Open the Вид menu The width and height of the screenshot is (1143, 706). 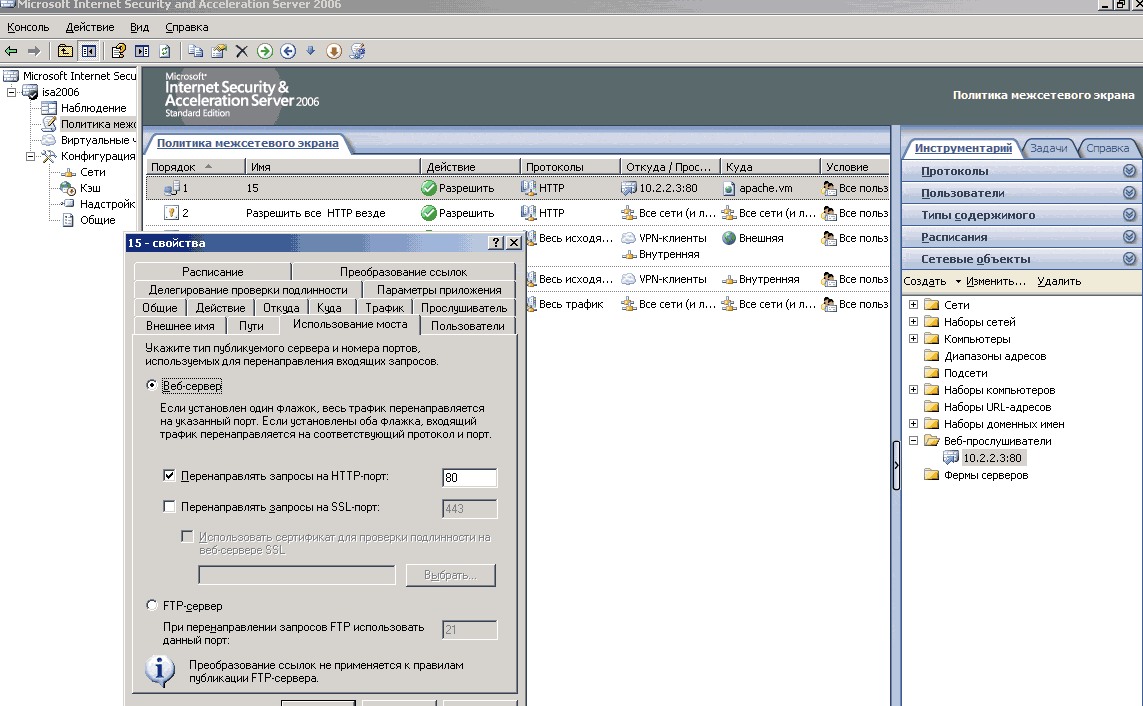(x=139, y=27)
